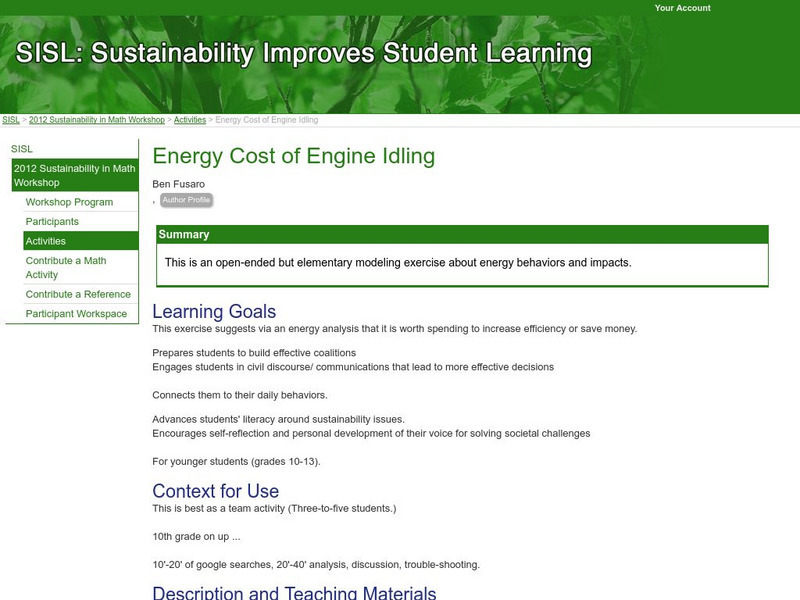This screenshot has height=600, width=800.
Task: Open Your Account in the top bar
Action: (x=681, y=8)
